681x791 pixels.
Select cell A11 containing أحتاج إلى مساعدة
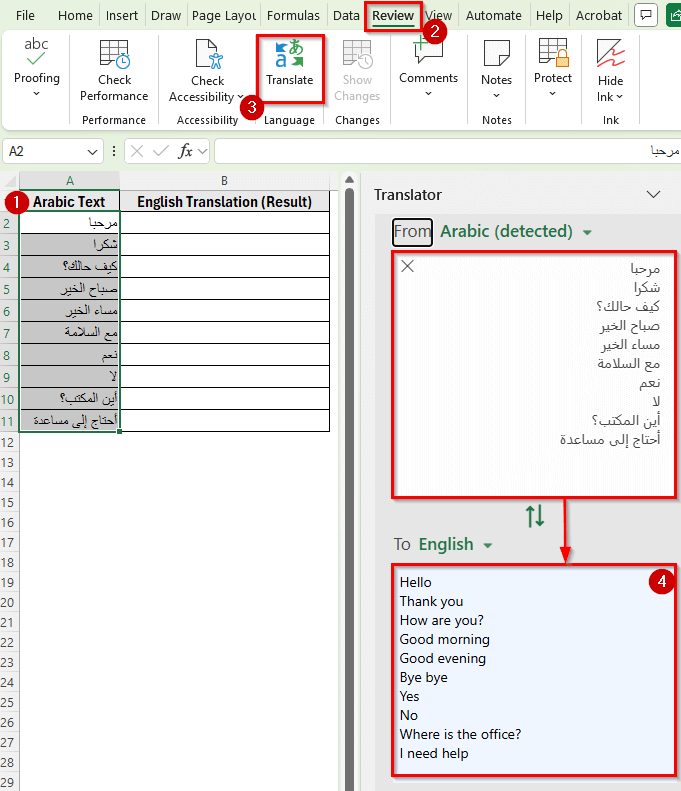[70, 420]
